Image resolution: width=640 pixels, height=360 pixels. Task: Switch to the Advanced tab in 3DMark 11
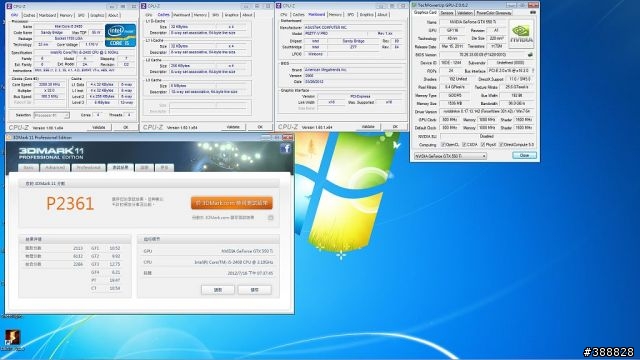pos(55,167)
